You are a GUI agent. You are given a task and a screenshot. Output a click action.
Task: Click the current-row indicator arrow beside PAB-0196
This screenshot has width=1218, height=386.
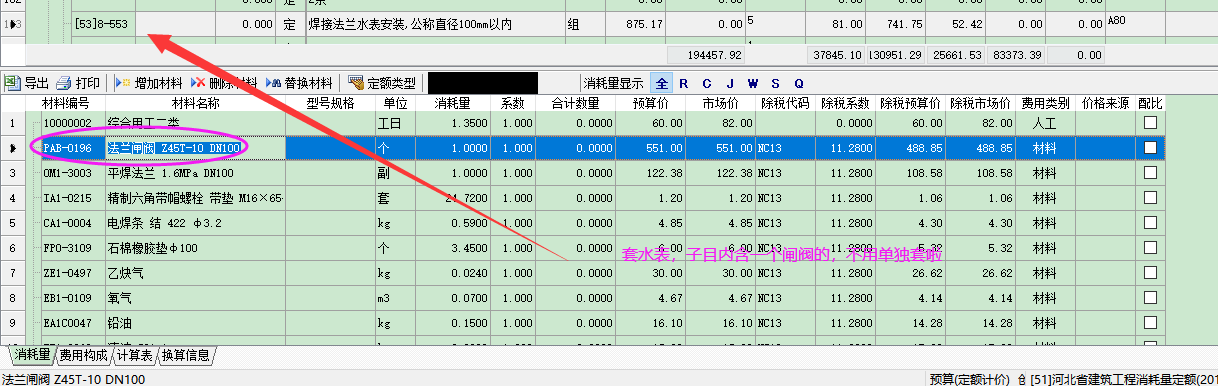13,147
